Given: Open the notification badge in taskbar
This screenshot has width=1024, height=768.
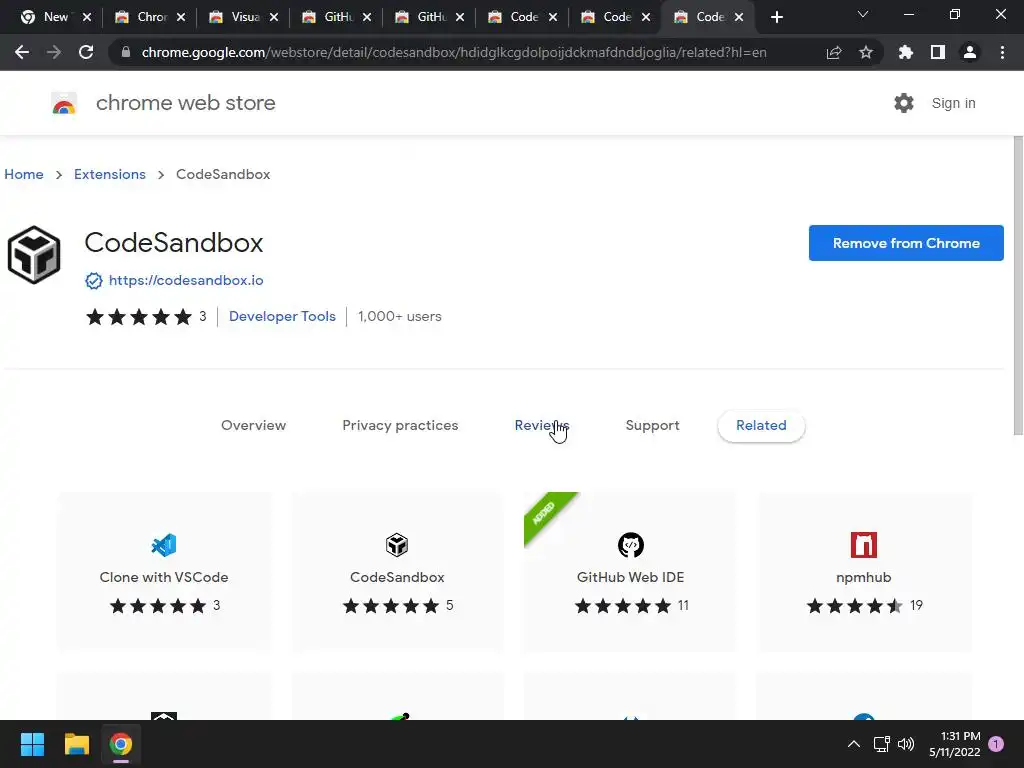Looking at the screenshot, I should (996, 744).
